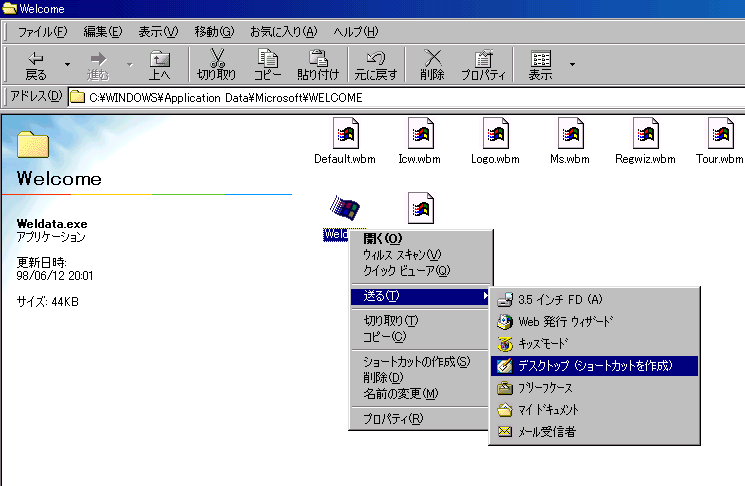
Task: Click the Forward (進む) toolbar button
Action: coord(98,66)
